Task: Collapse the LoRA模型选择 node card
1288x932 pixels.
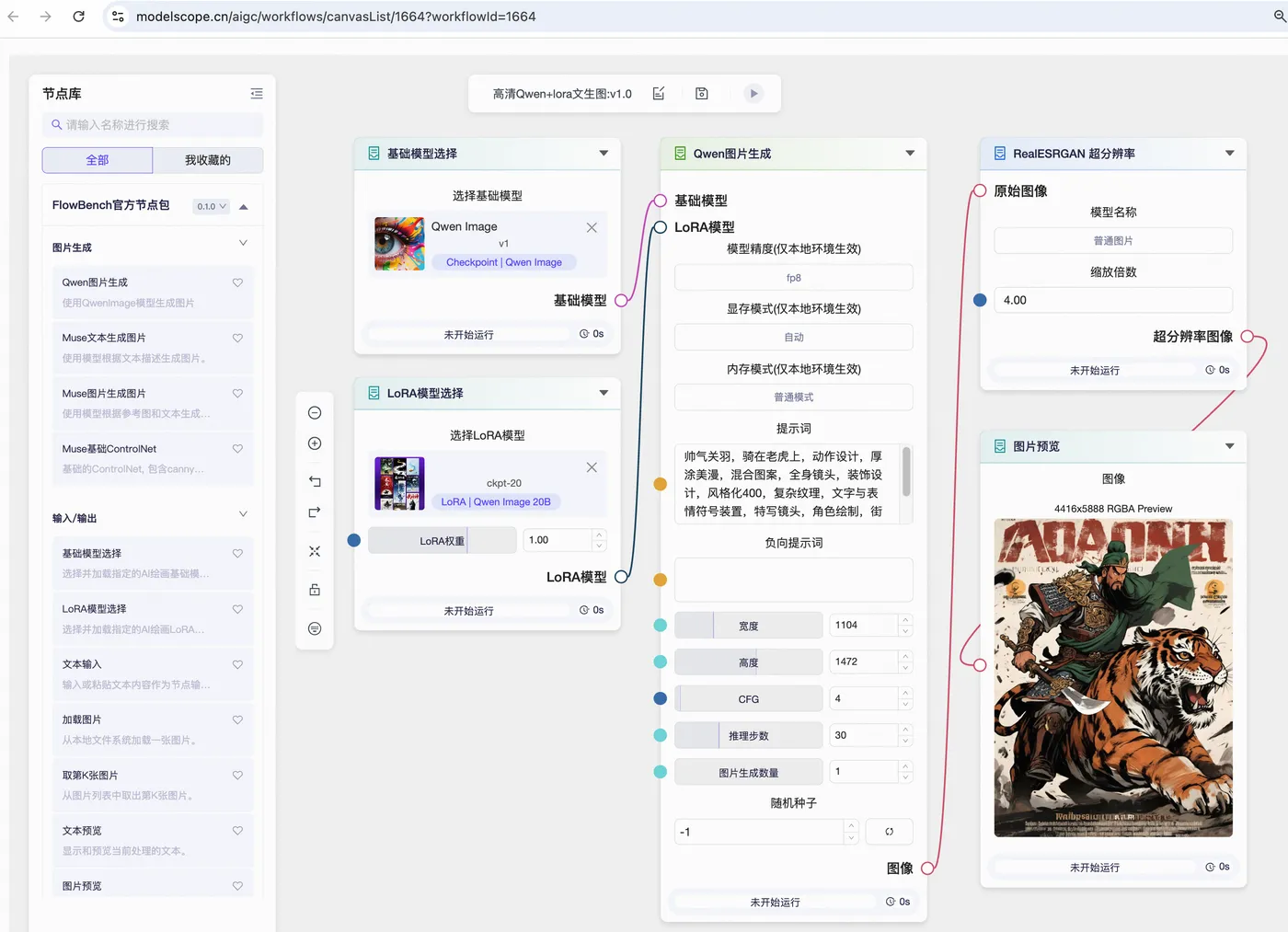Action: click(604, 393)
